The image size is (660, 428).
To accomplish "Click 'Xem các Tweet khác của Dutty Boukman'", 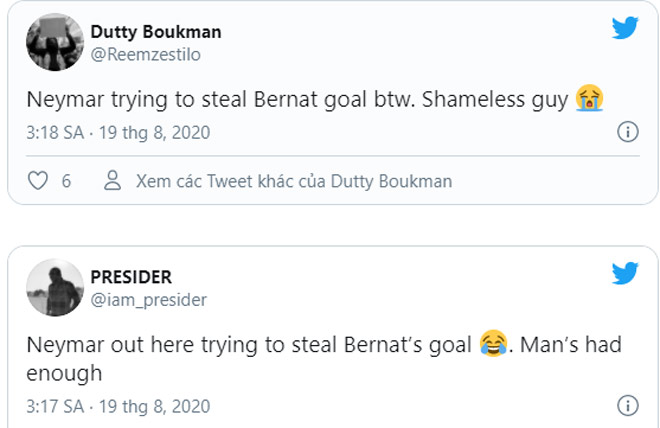I will click(293, 181).
